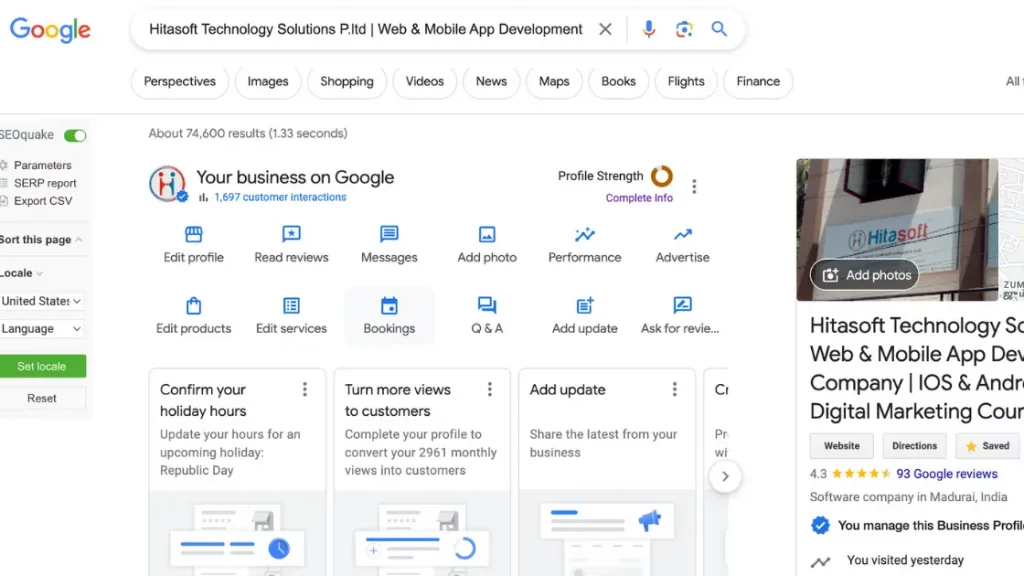Open the Confirm your holiday hours card
The height and width of the screenshot is (576, 1024).
tap(237, 472)
